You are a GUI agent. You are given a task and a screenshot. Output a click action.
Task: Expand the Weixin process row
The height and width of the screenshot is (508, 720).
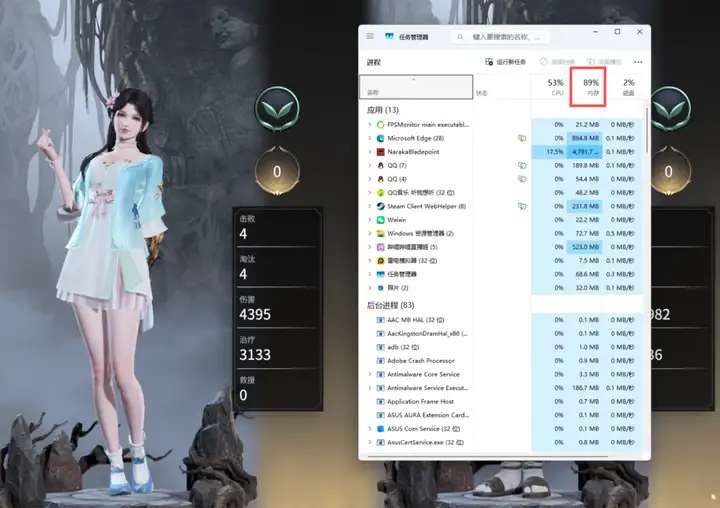click(370, 220)
